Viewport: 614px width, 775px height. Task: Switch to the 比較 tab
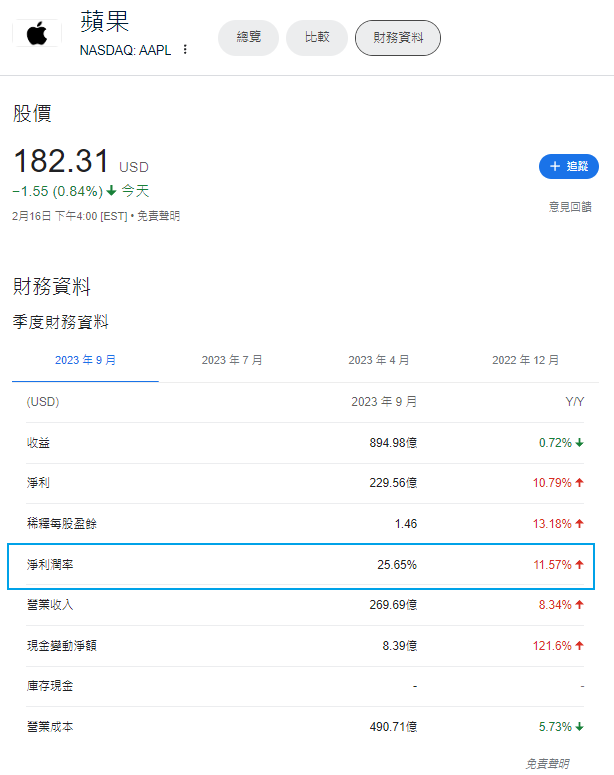click(316, 38)
